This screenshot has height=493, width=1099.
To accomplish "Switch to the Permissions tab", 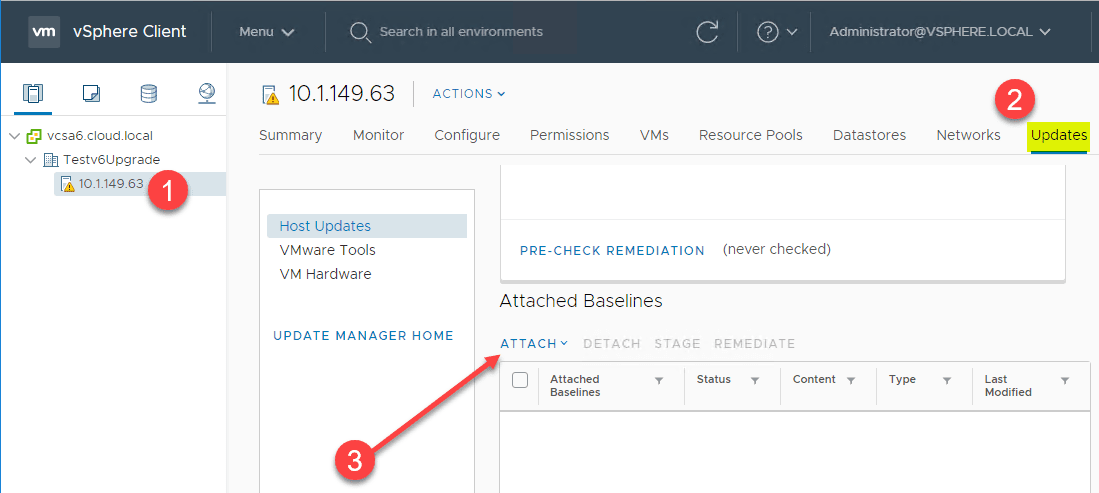I will click(570, 135).
